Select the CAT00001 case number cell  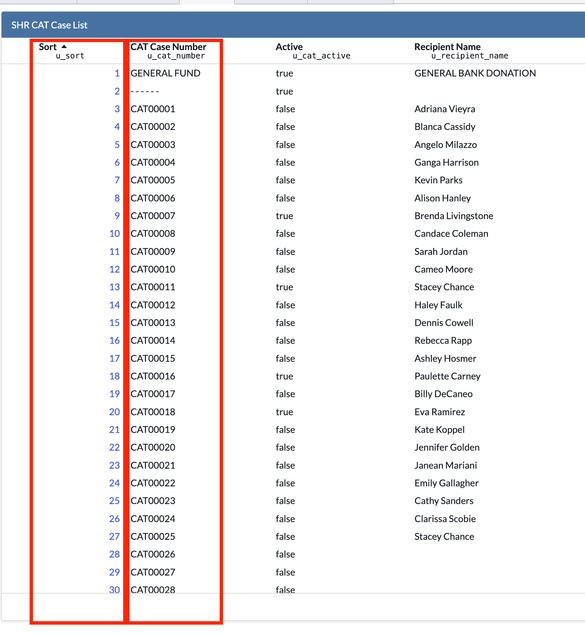(x=153, y=109)
